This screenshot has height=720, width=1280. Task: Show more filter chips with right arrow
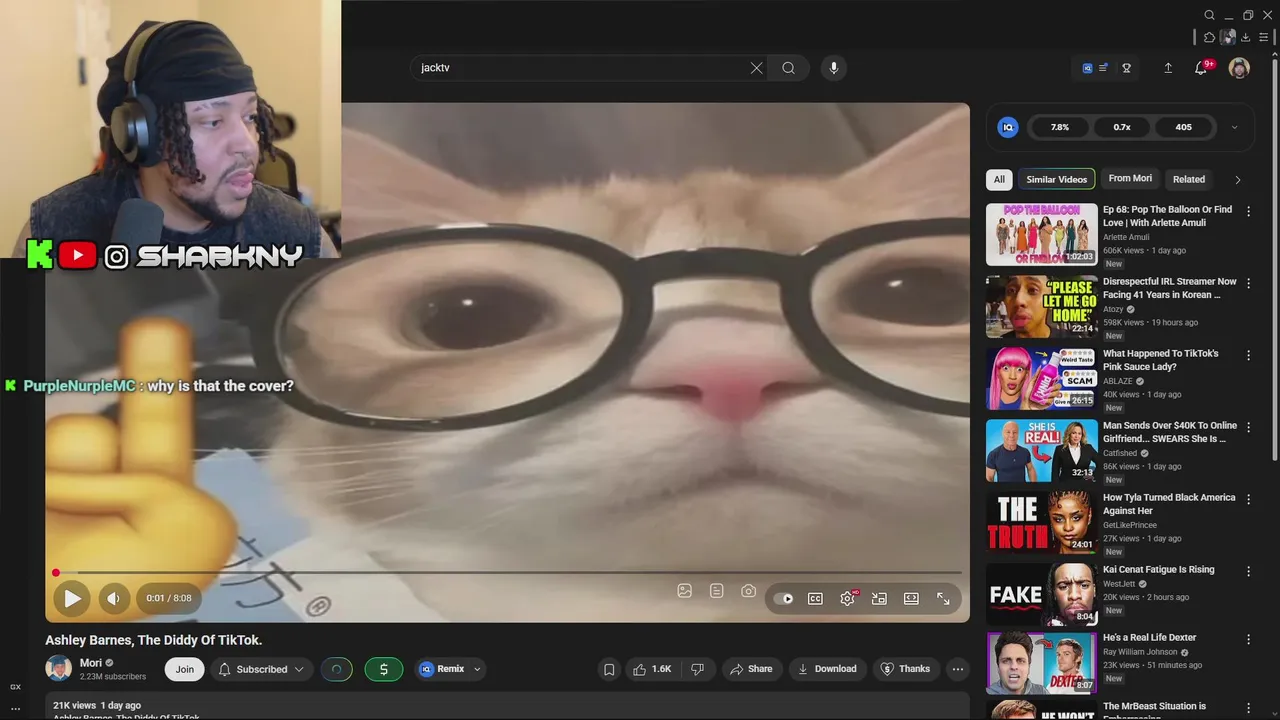(x=1237, y=180)
